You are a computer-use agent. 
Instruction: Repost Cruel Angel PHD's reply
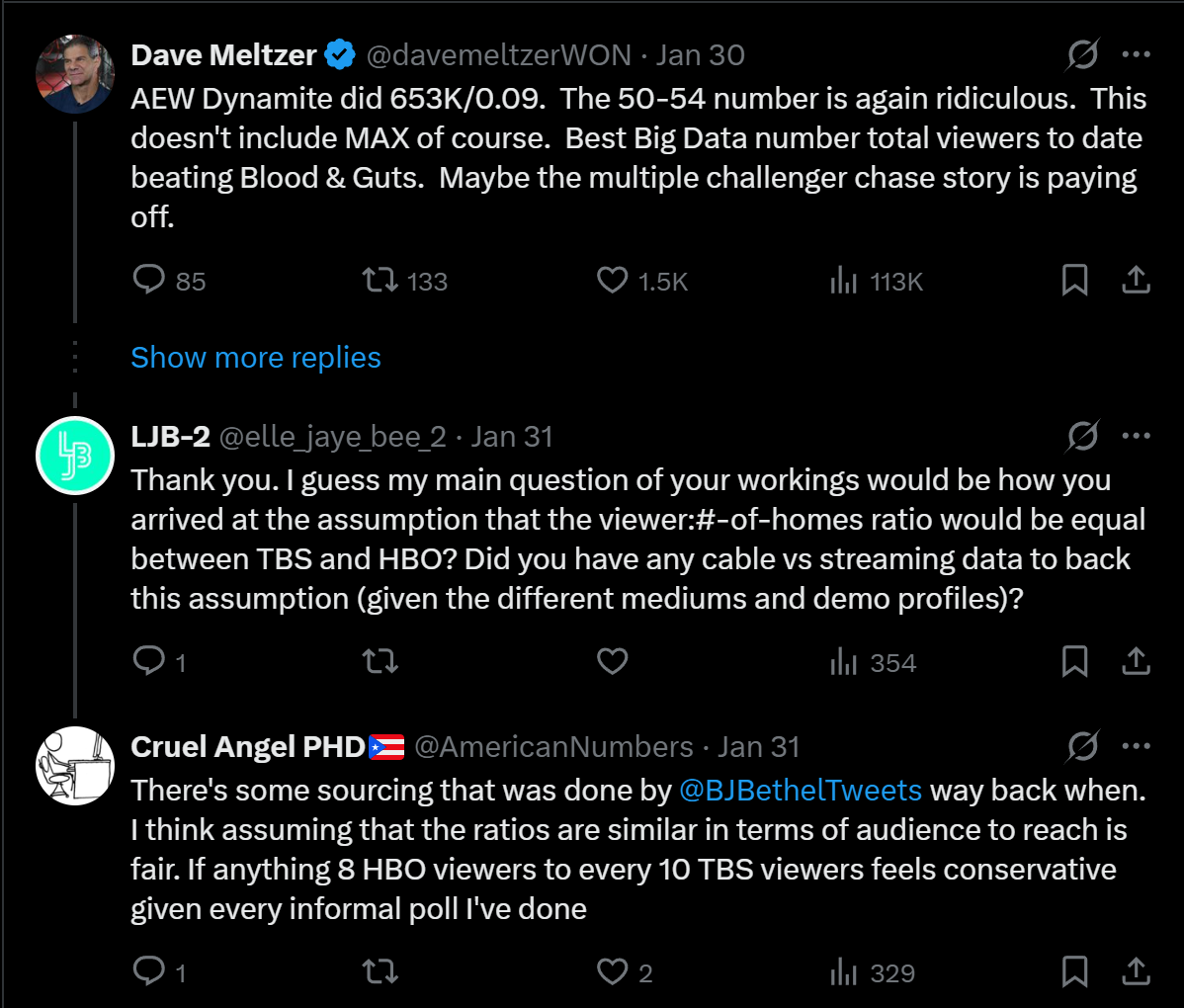pyautogui.click(x=380, y=972)
